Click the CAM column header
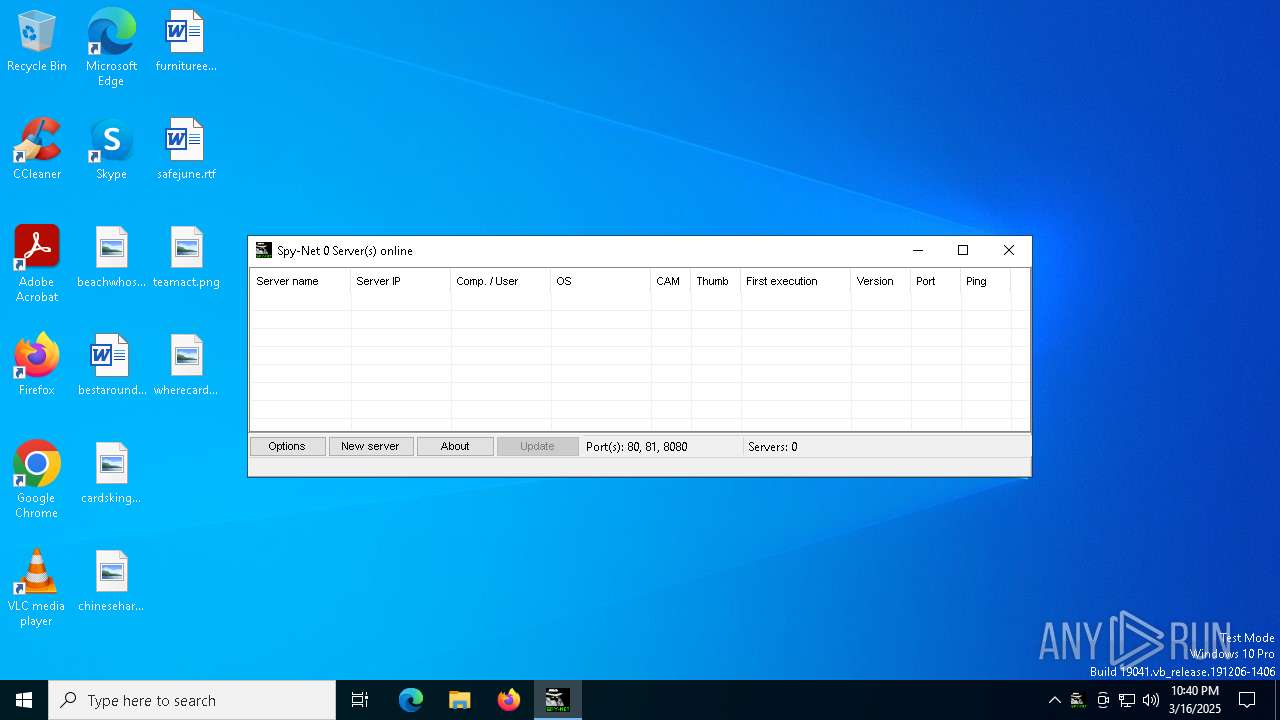Viewport: 1280px width, 720px height. (x=670, y=281)
